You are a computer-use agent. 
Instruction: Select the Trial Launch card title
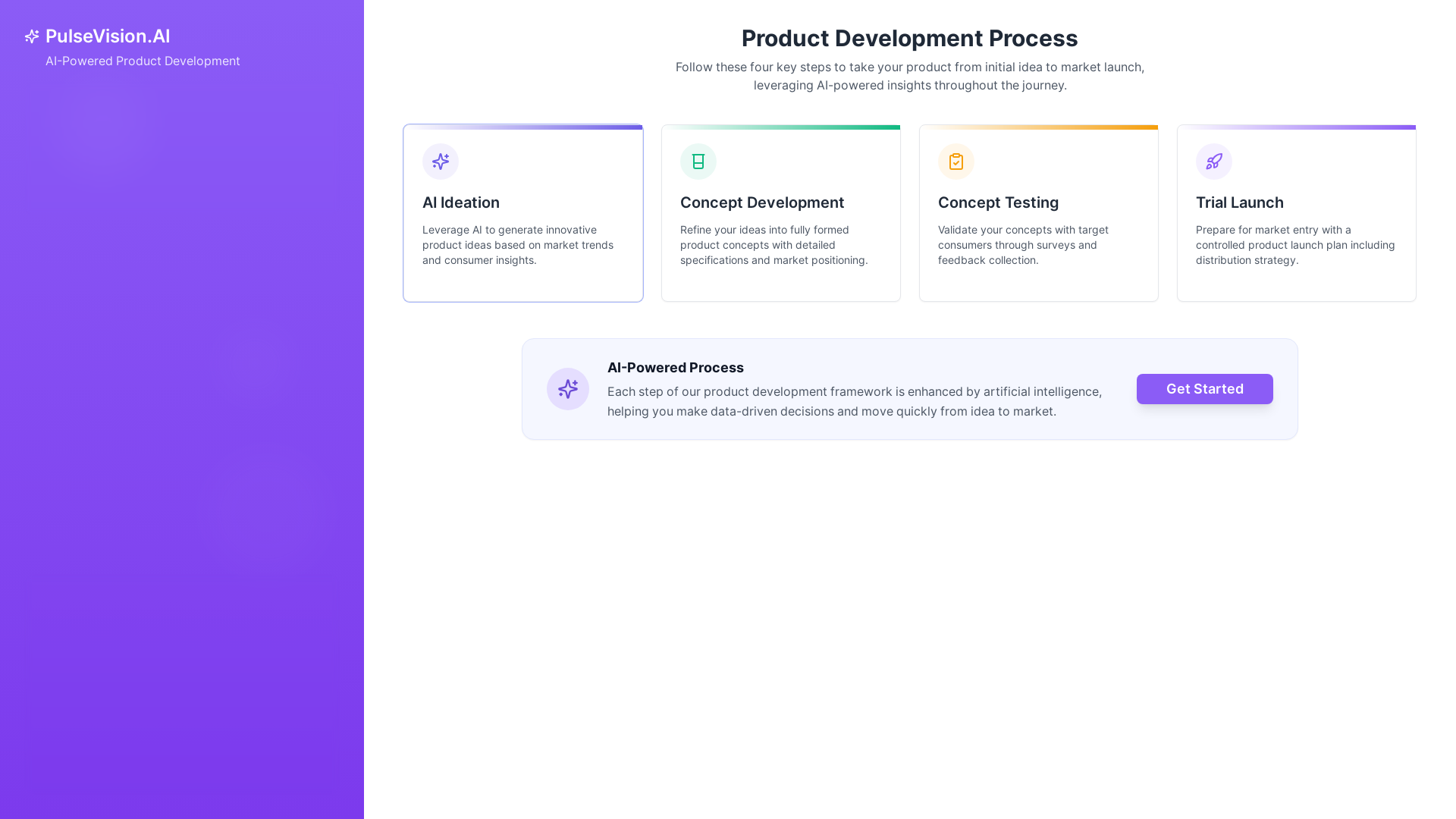[1240, 202]
